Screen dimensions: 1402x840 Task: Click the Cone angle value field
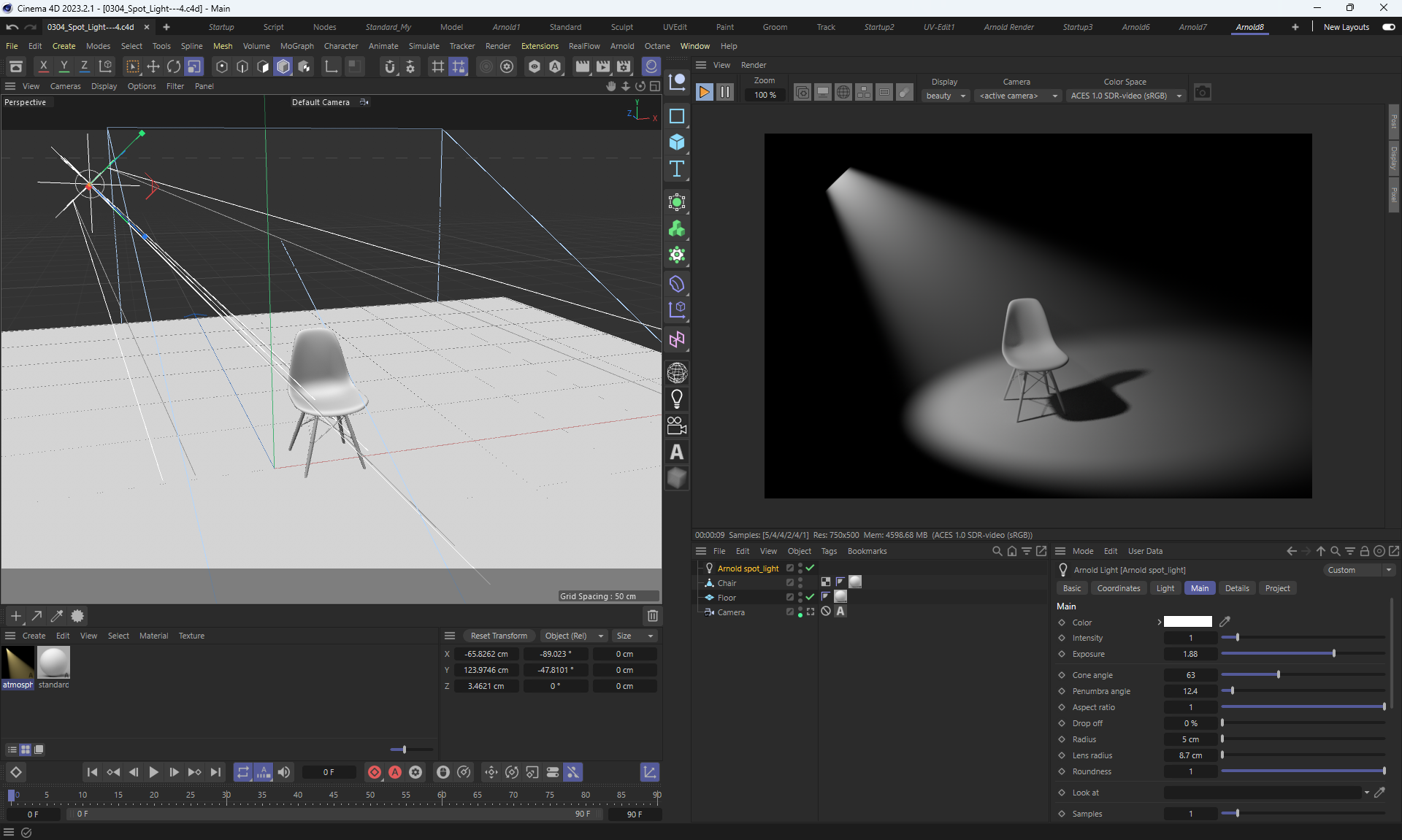pos(1190,675)
